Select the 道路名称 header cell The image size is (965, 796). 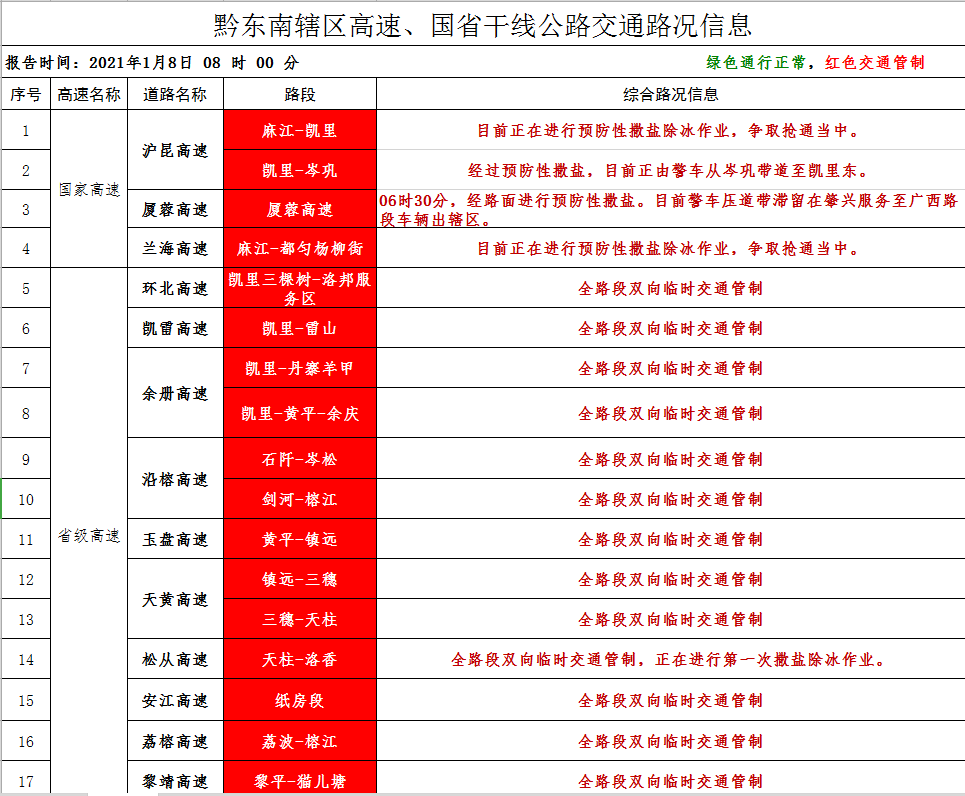(175, 94)
